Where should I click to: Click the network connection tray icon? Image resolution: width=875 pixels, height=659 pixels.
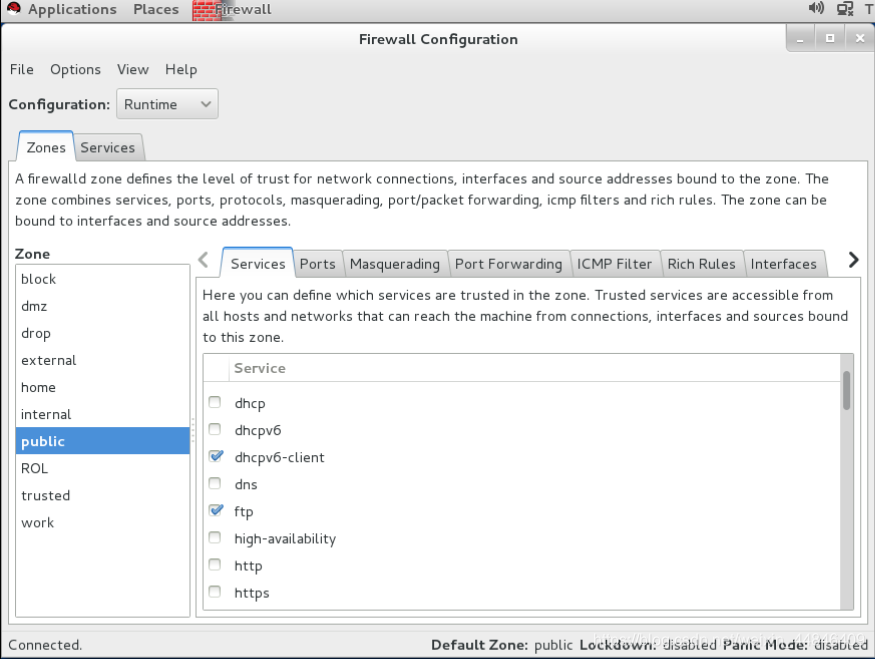[845, 9]
